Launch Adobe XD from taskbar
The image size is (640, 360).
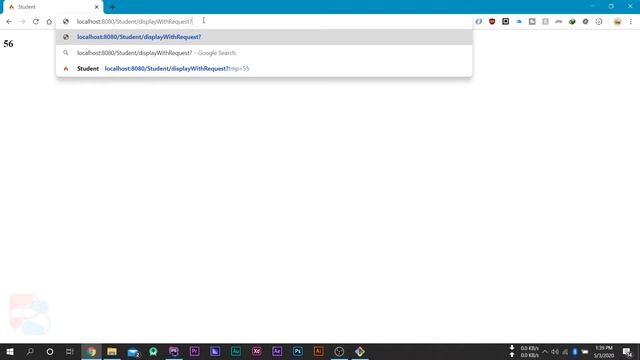pyautogui.click(x=256, y=351)
